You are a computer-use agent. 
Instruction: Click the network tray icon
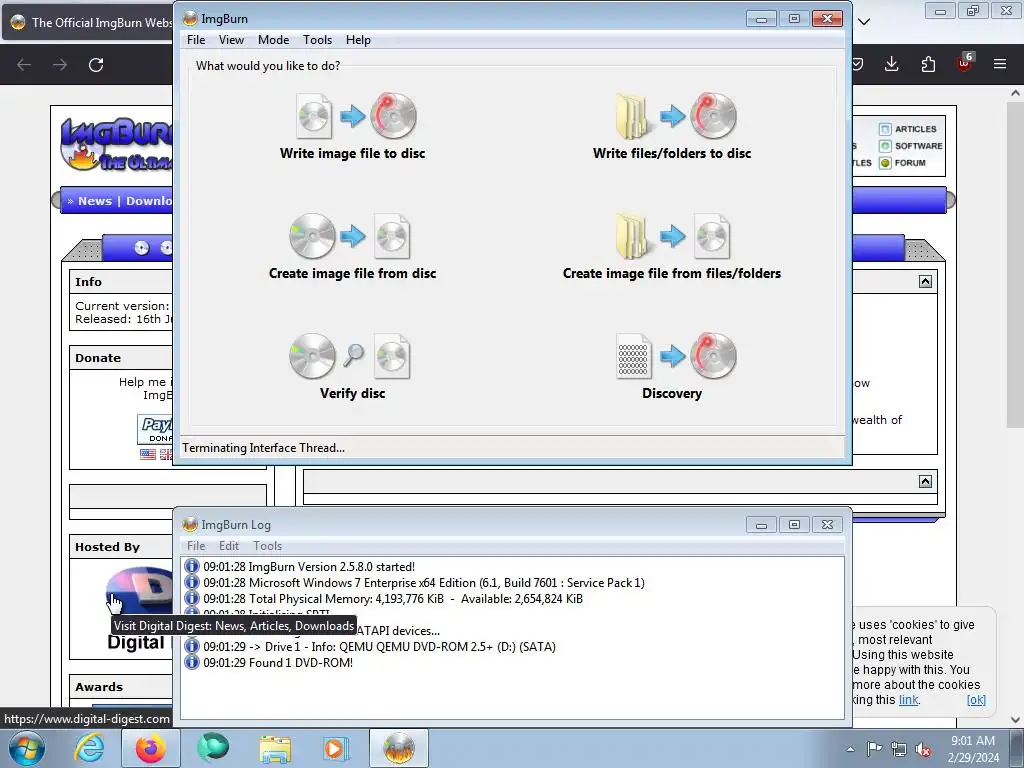(899, 749)
